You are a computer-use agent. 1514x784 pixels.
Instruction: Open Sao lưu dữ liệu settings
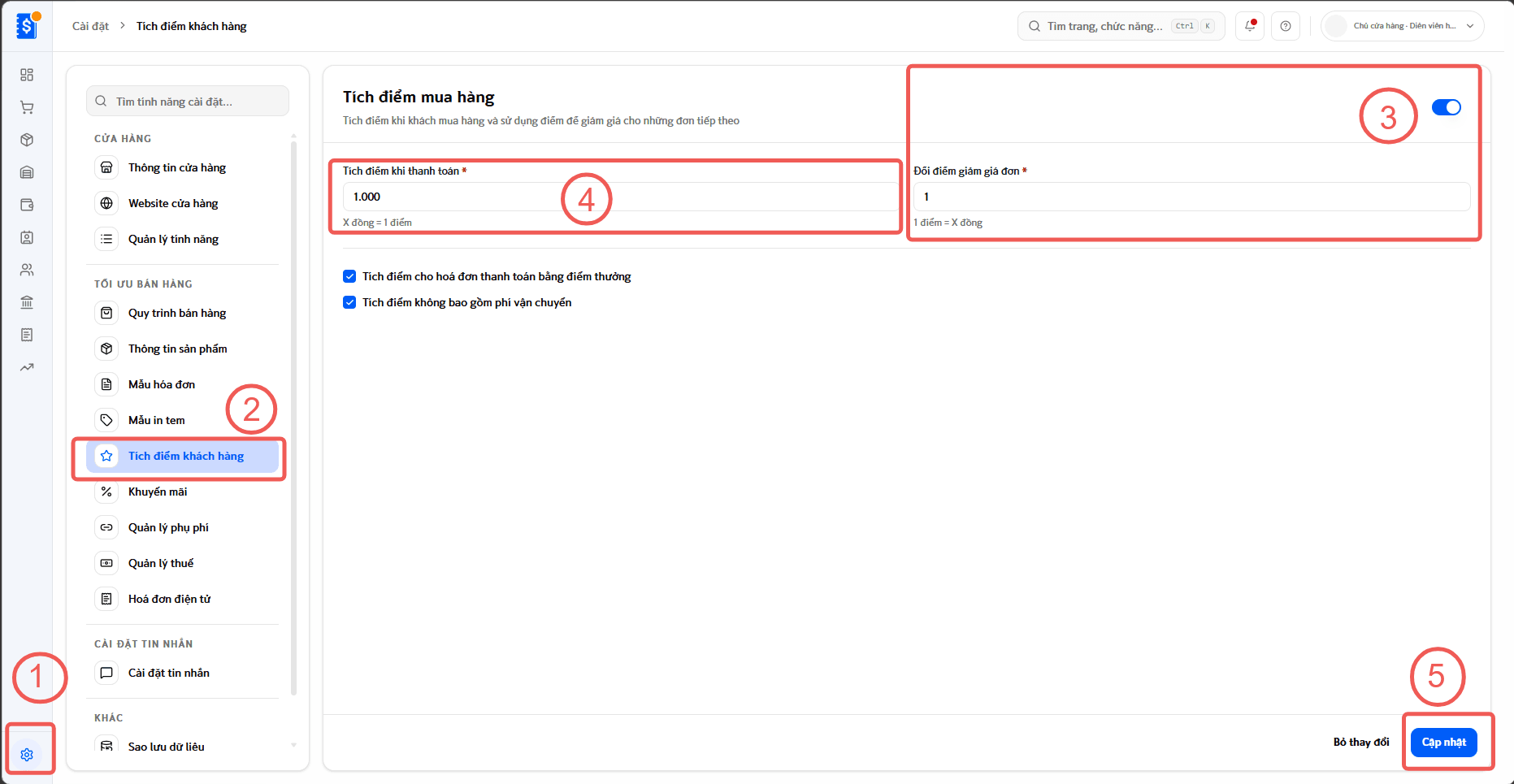pos(183,747)
